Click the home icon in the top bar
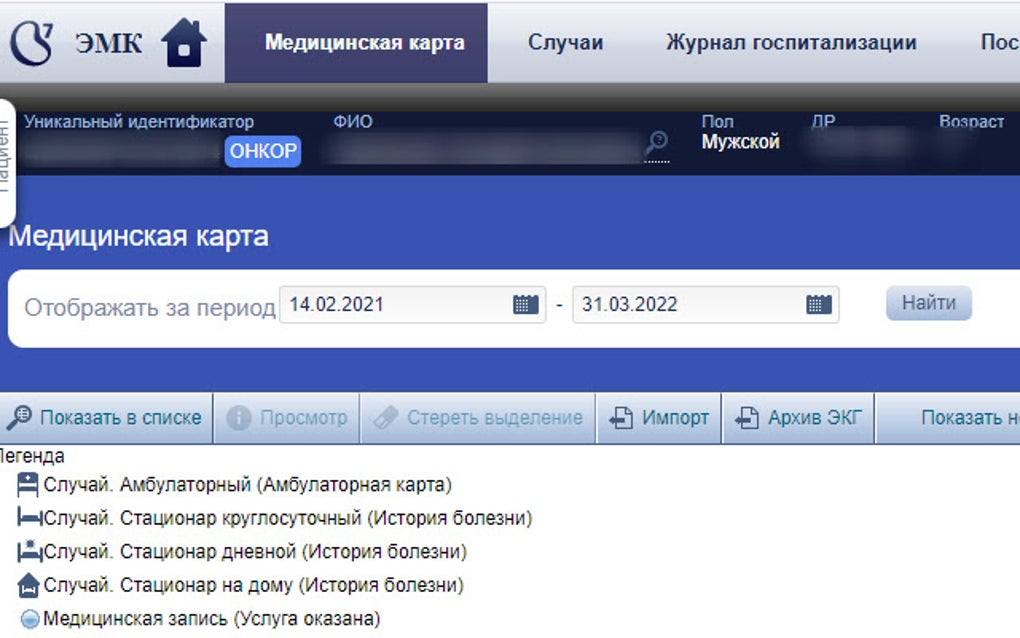Image resolution: width=1020 pixels, height=638 pixels. click(183, 42)
